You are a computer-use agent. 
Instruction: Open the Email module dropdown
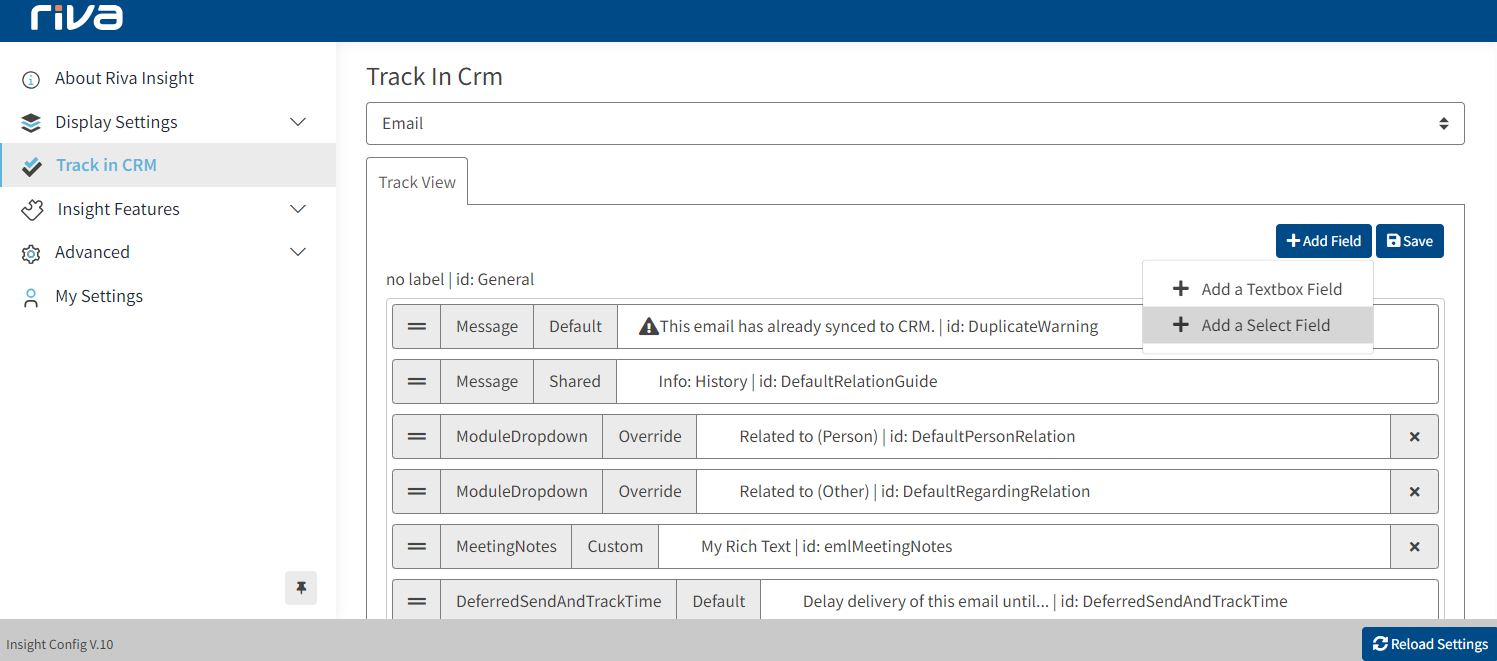point(914,124)
